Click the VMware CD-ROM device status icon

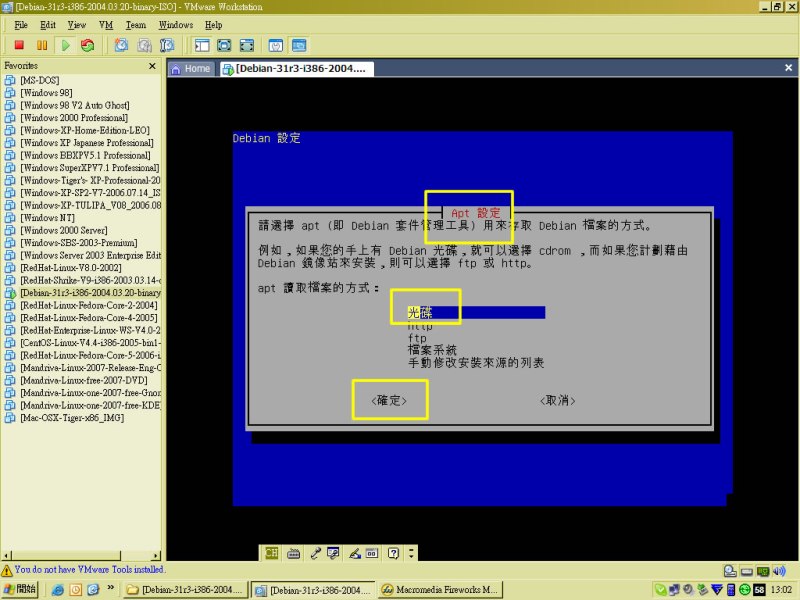pos(730,570)
